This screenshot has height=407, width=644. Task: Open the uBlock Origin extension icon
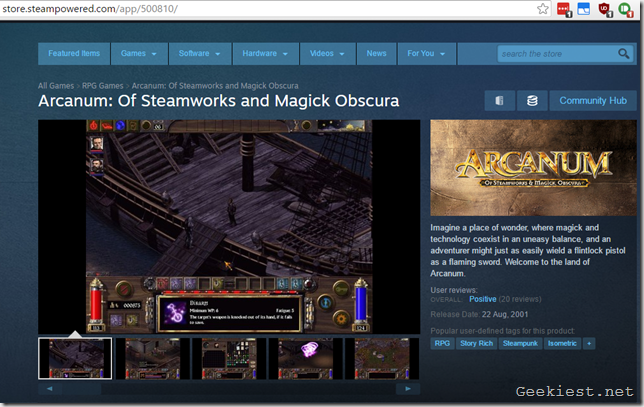(x=604, y=9)
